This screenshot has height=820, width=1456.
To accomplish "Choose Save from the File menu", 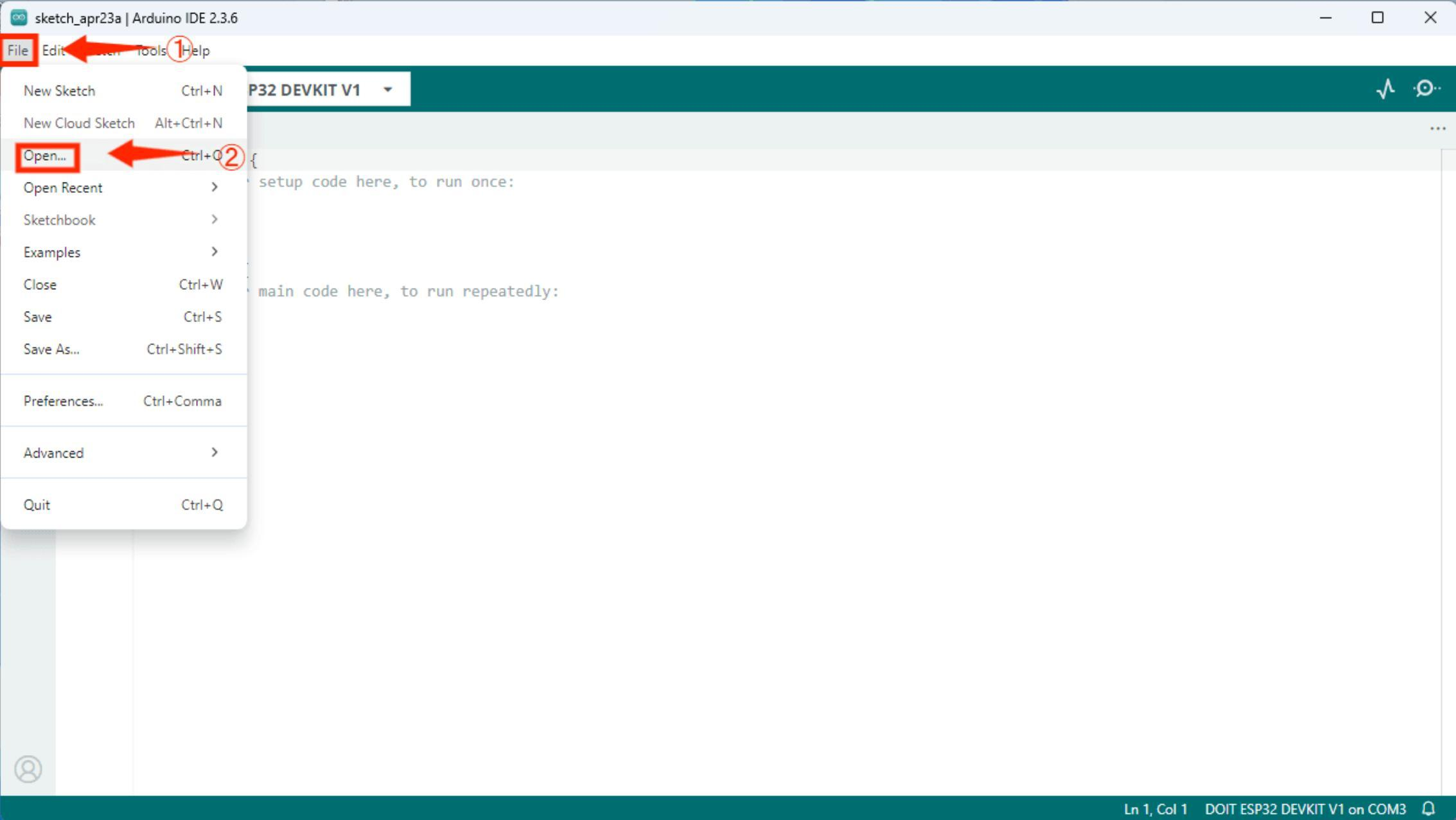I will click(x=123, y=317).
